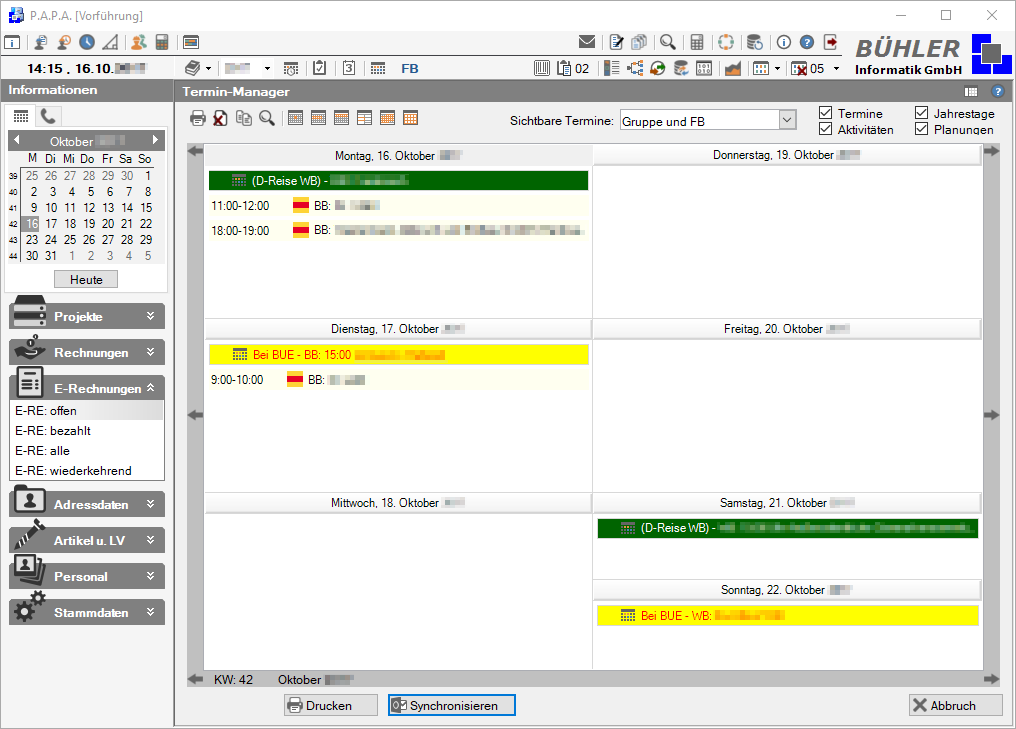Click the calculator icon in top-right toolbar

(x=697, y=42)
